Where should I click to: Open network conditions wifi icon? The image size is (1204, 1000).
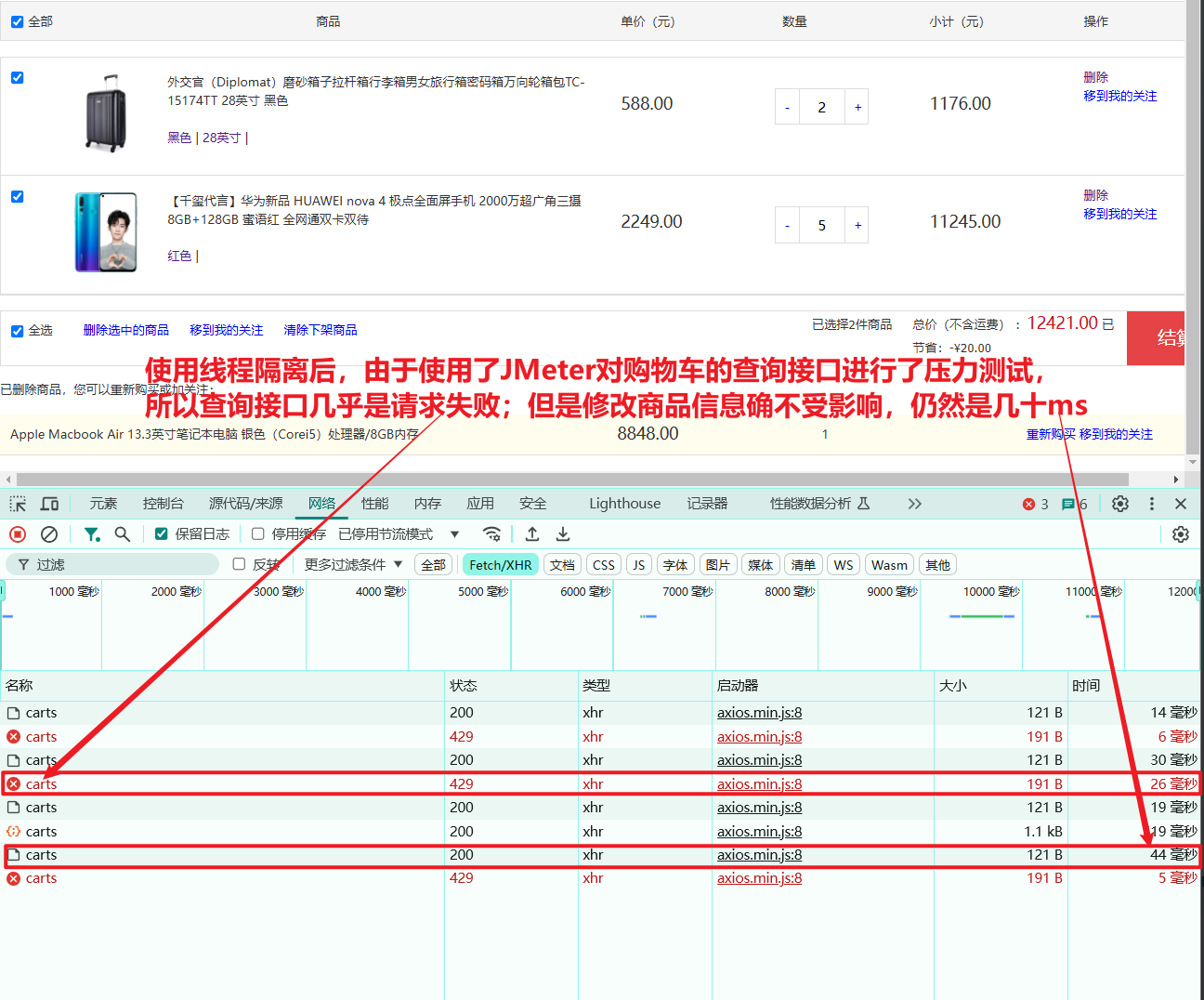pyautogui.click(x=491, y=534)
